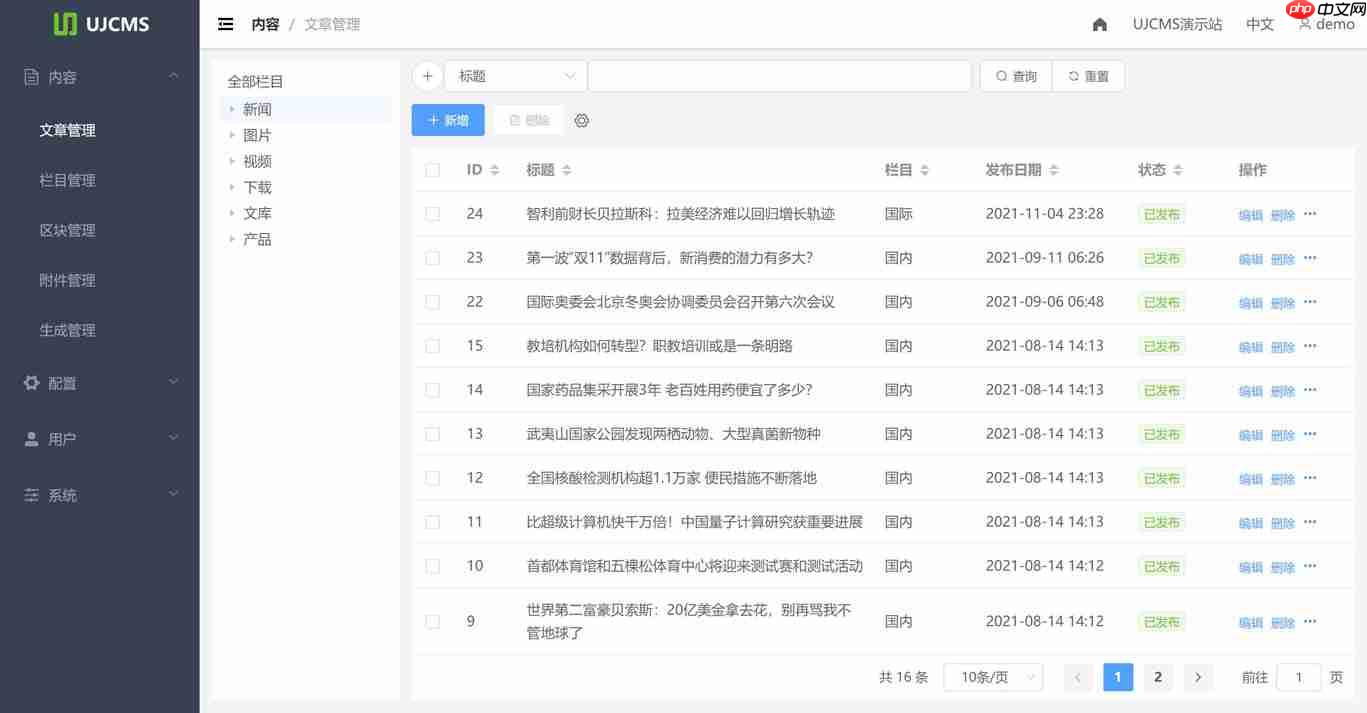1367x713 pixels.
Task: Click the 系统 icon in the sidebar
Action: [x=30, y=494]
